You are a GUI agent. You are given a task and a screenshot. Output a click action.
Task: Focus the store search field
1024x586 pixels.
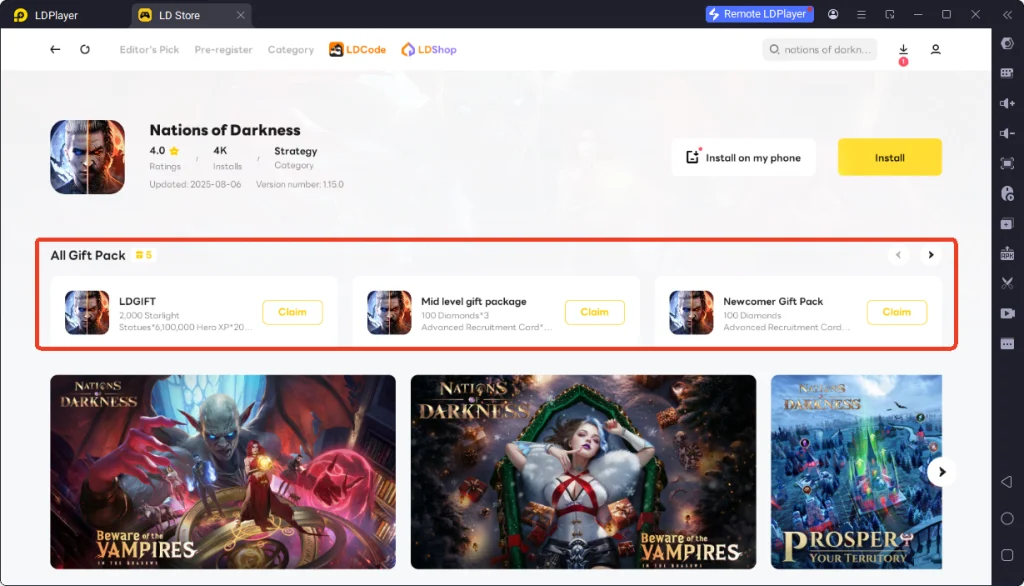[x=820, y=50]
